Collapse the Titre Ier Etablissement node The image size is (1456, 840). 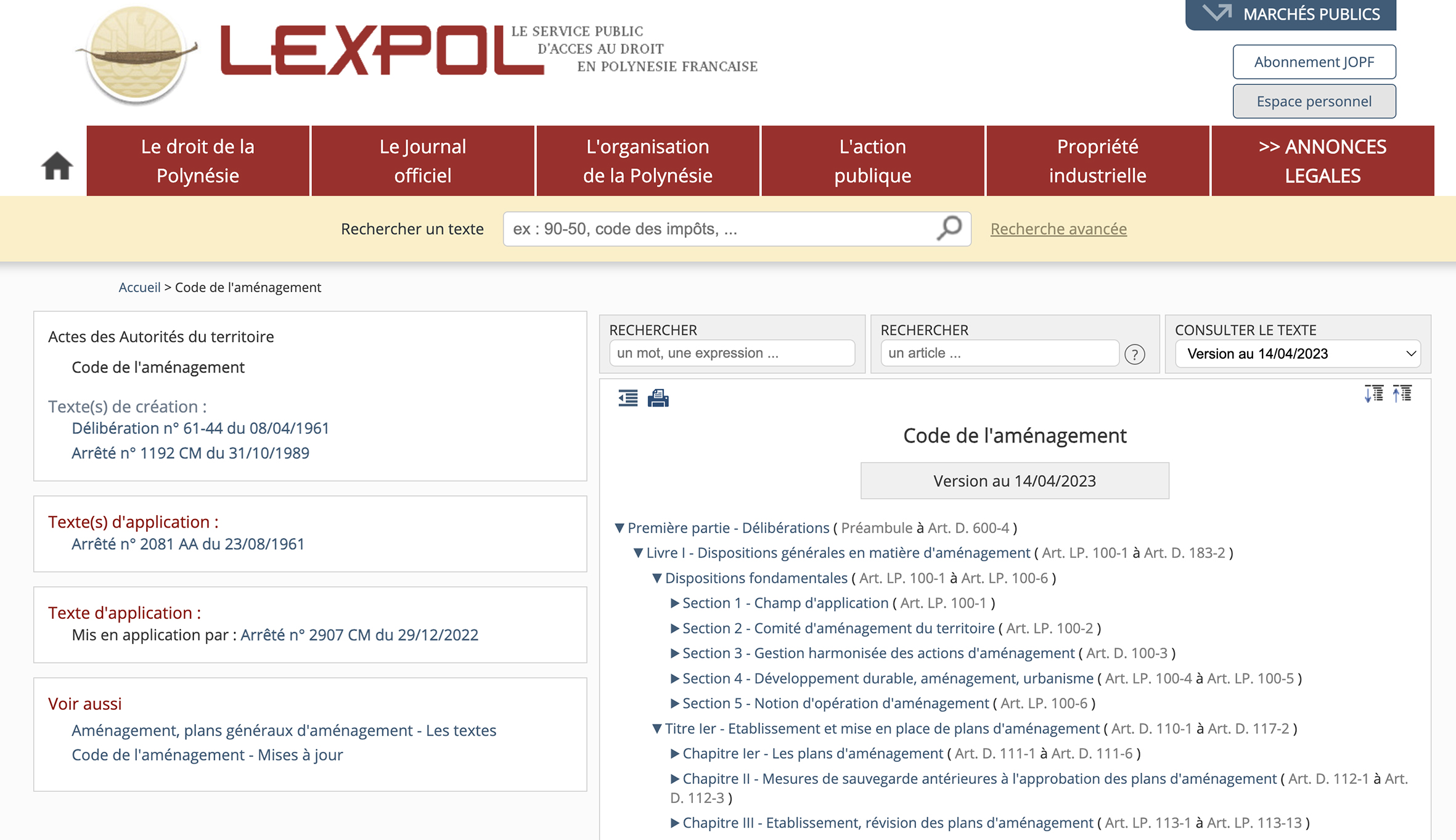(x=657, y=728)
